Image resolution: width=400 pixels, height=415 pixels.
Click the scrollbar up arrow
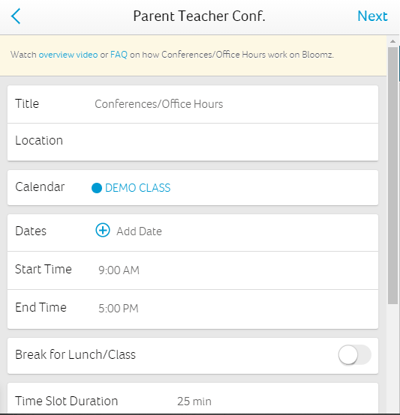tap(393, 42)
